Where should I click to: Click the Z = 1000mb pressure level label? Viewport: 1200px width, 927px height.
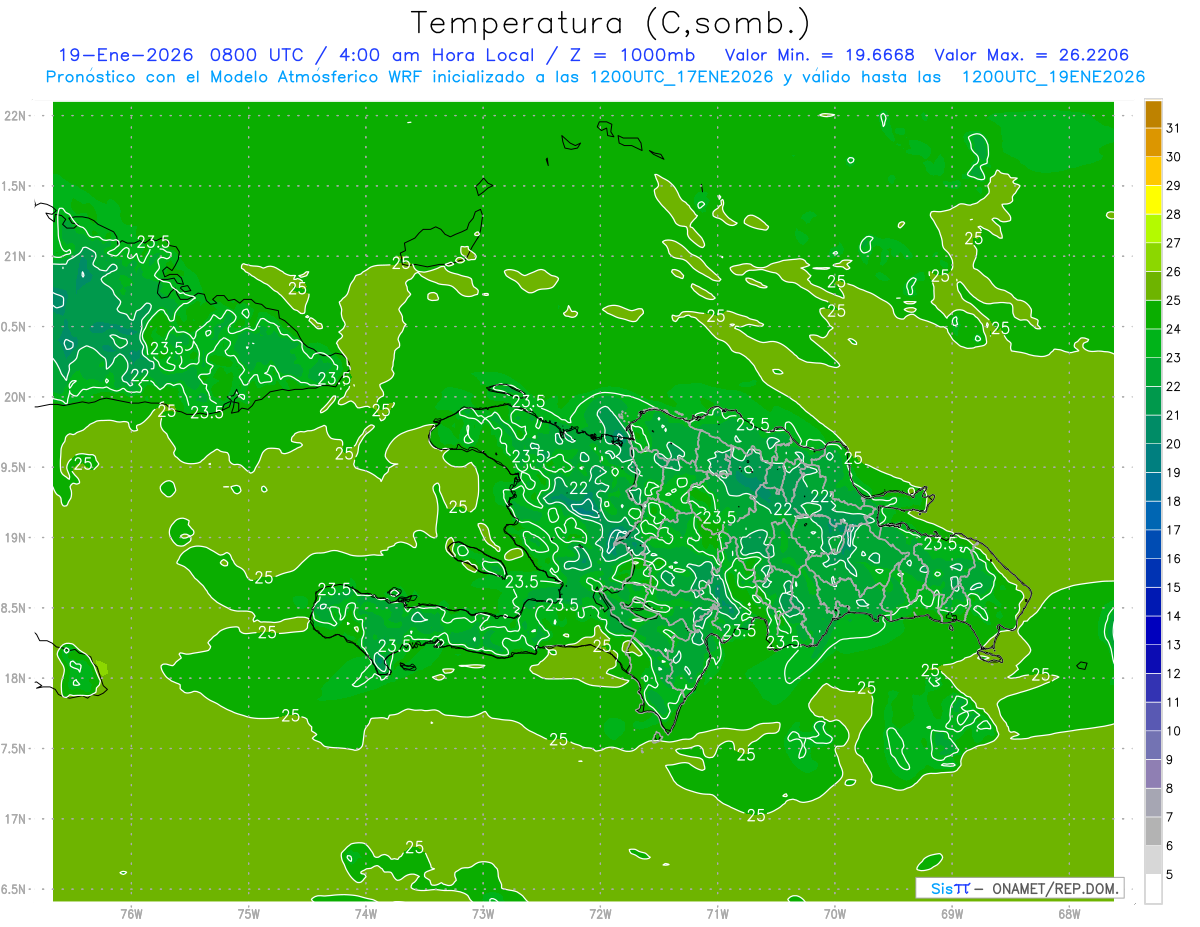point(636,55)
